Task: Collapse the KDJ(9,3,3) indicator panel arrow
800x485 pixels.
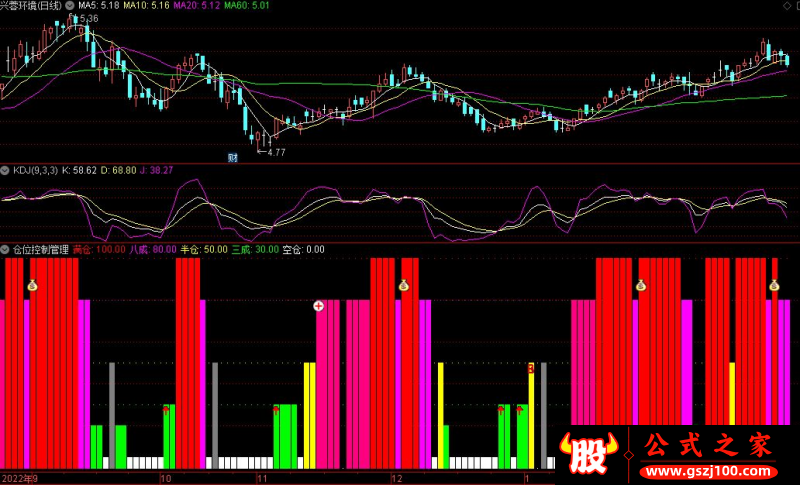Action: 5,170
